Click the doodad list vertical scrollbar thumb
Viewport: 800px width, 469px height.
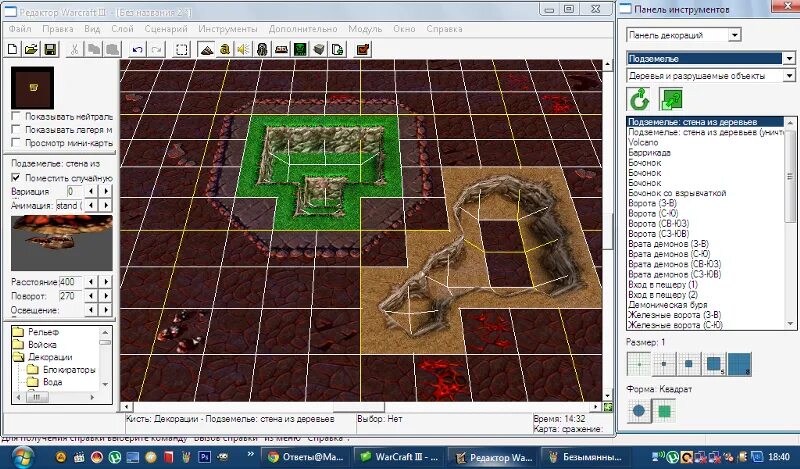click(790, 176)
